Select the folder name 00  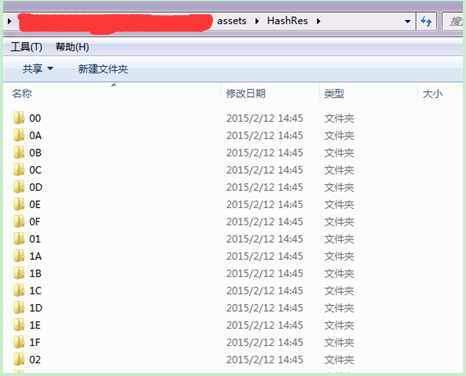click(x=35, y=118)
